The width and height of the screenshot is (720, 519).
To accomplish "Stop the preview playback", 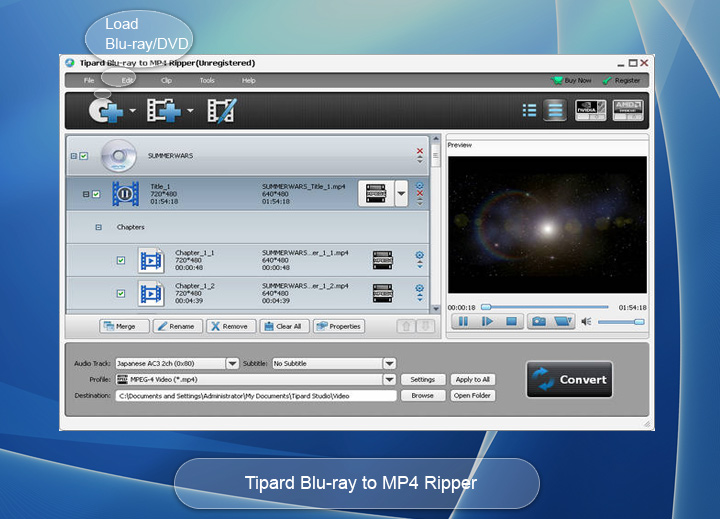I will click(x=511, y=322).
